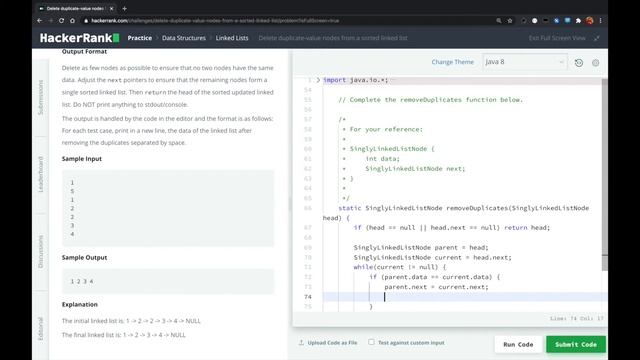Click 'import java.io.*;' code line
This screenshot has width=640, height=360.
coord(356,80)
